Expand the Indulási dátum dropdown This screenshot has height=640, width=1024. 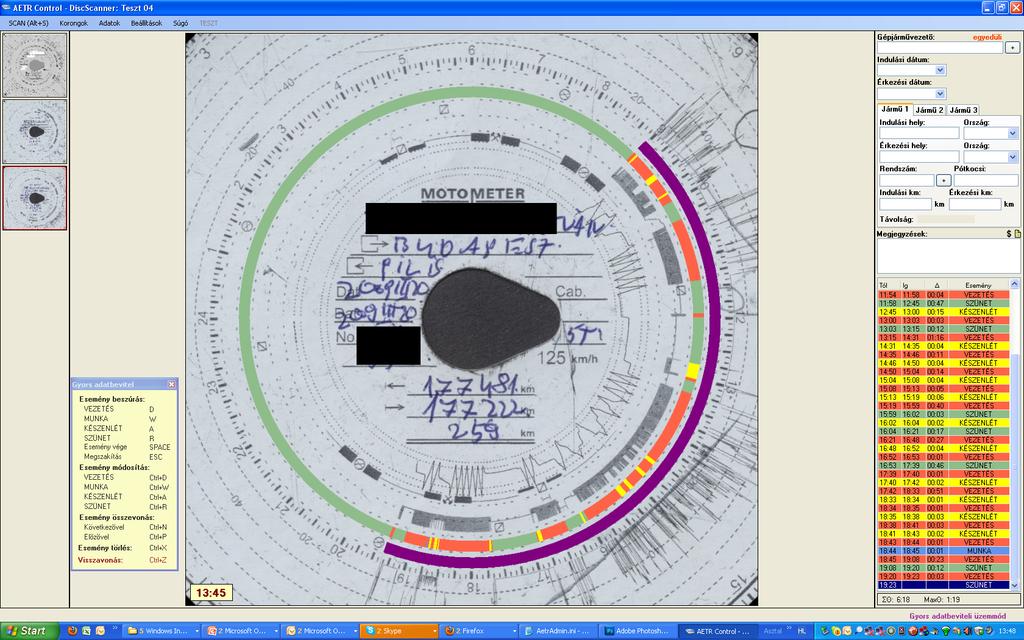pos(940,70)
